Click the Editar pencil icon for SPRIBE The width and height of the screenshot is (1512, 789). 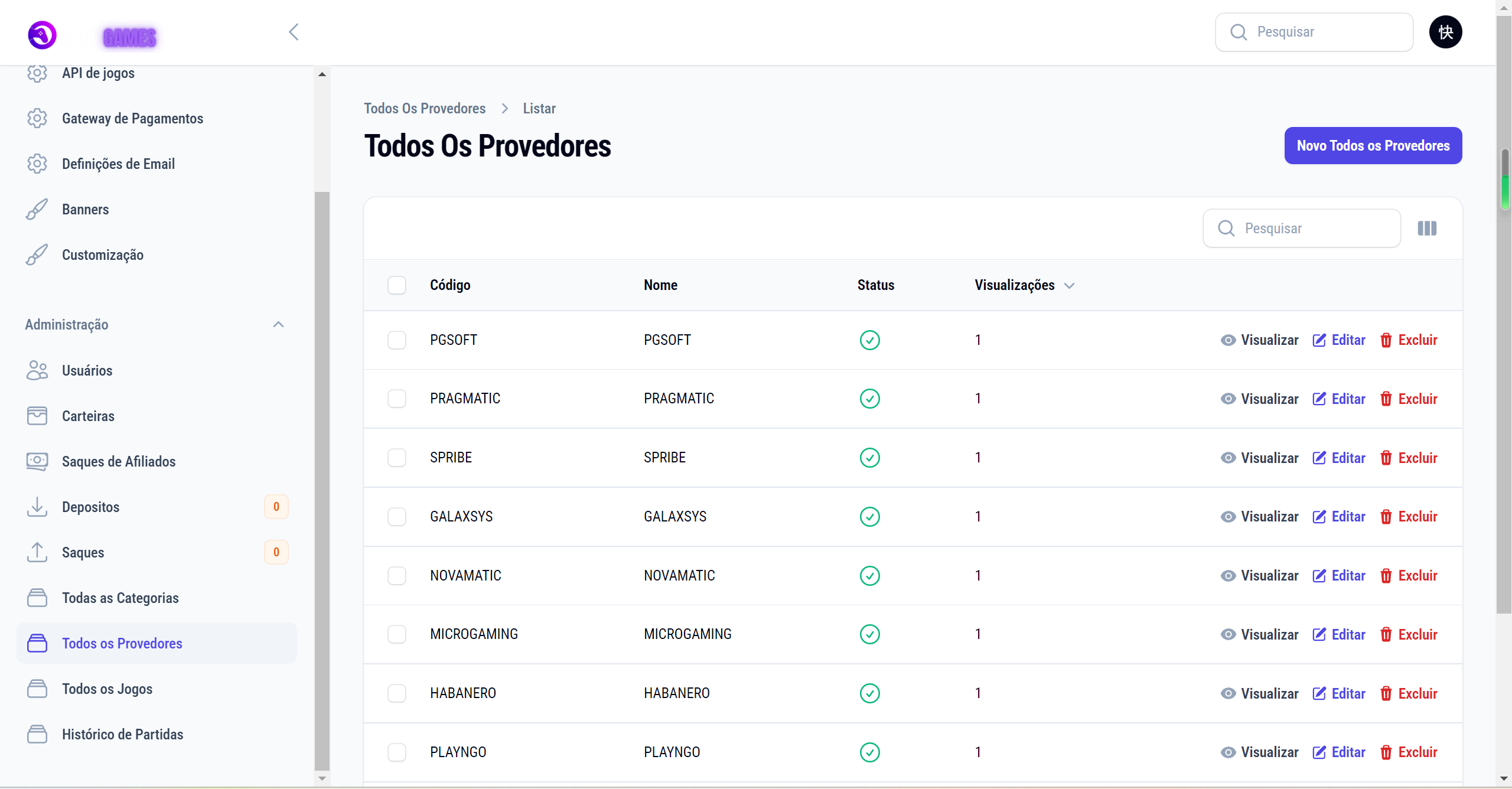(1319, 458)
